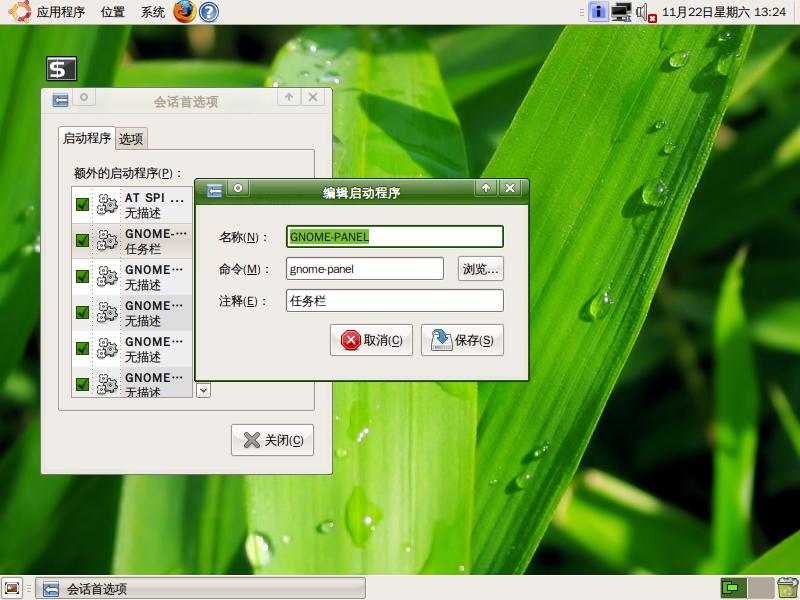Click 关闭 button in 会话首选项

(272, 440)
